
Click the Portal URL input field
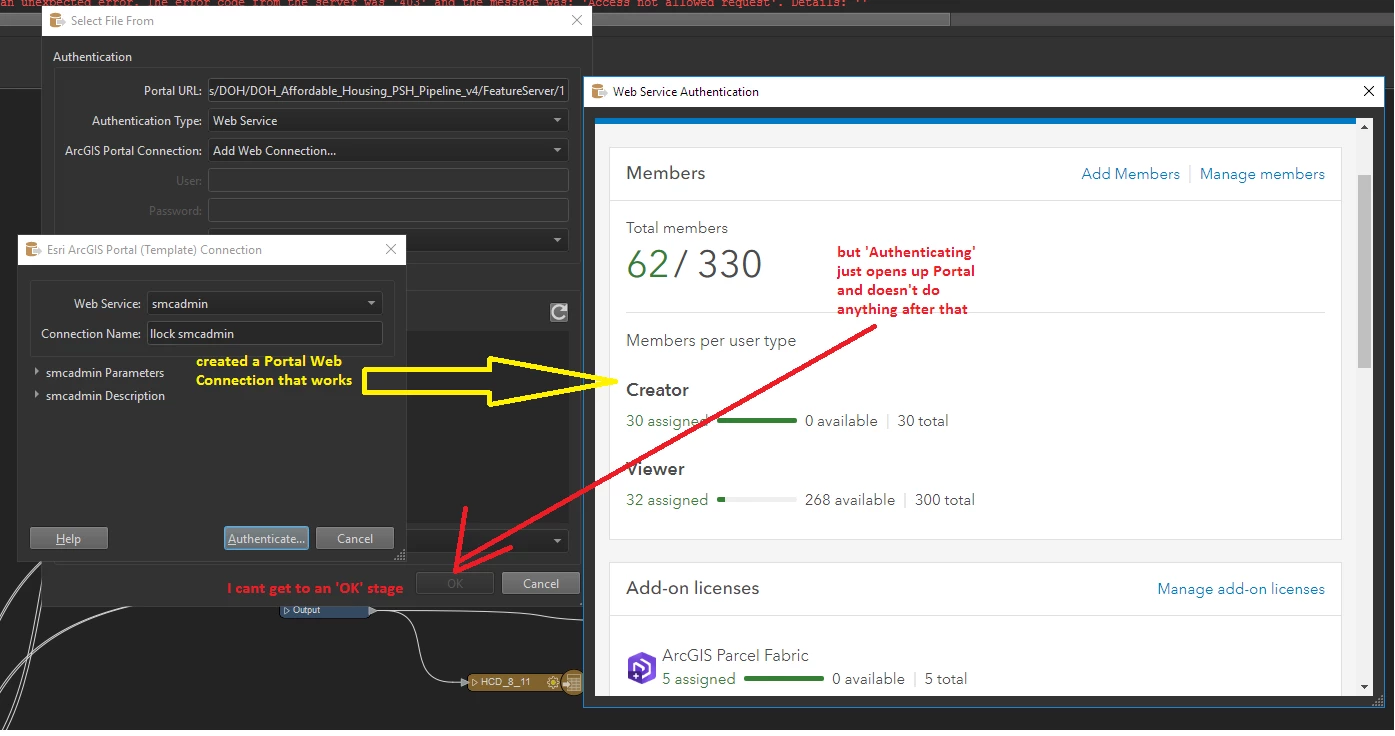click(x=388, y=91)
